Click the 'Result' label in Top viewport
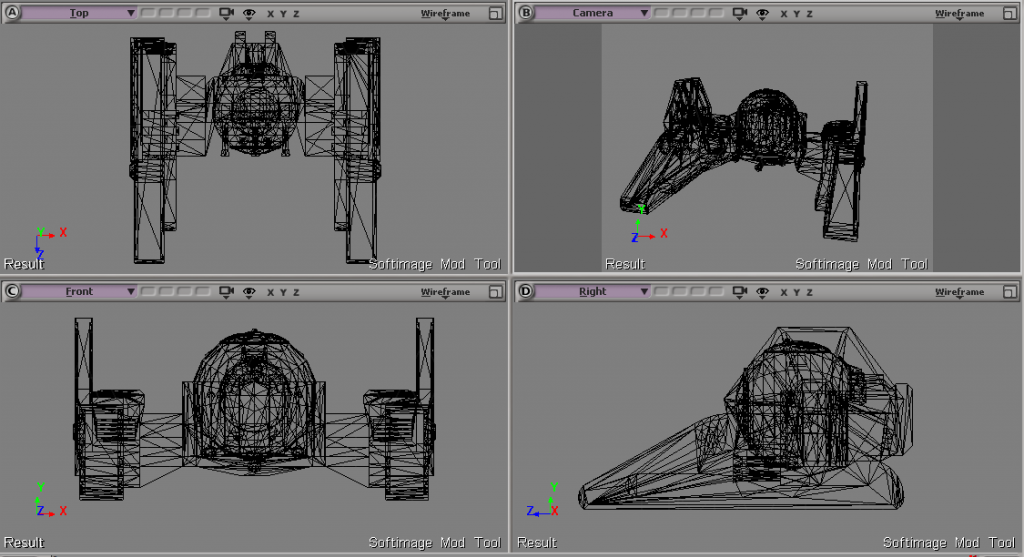 point(24,264)
